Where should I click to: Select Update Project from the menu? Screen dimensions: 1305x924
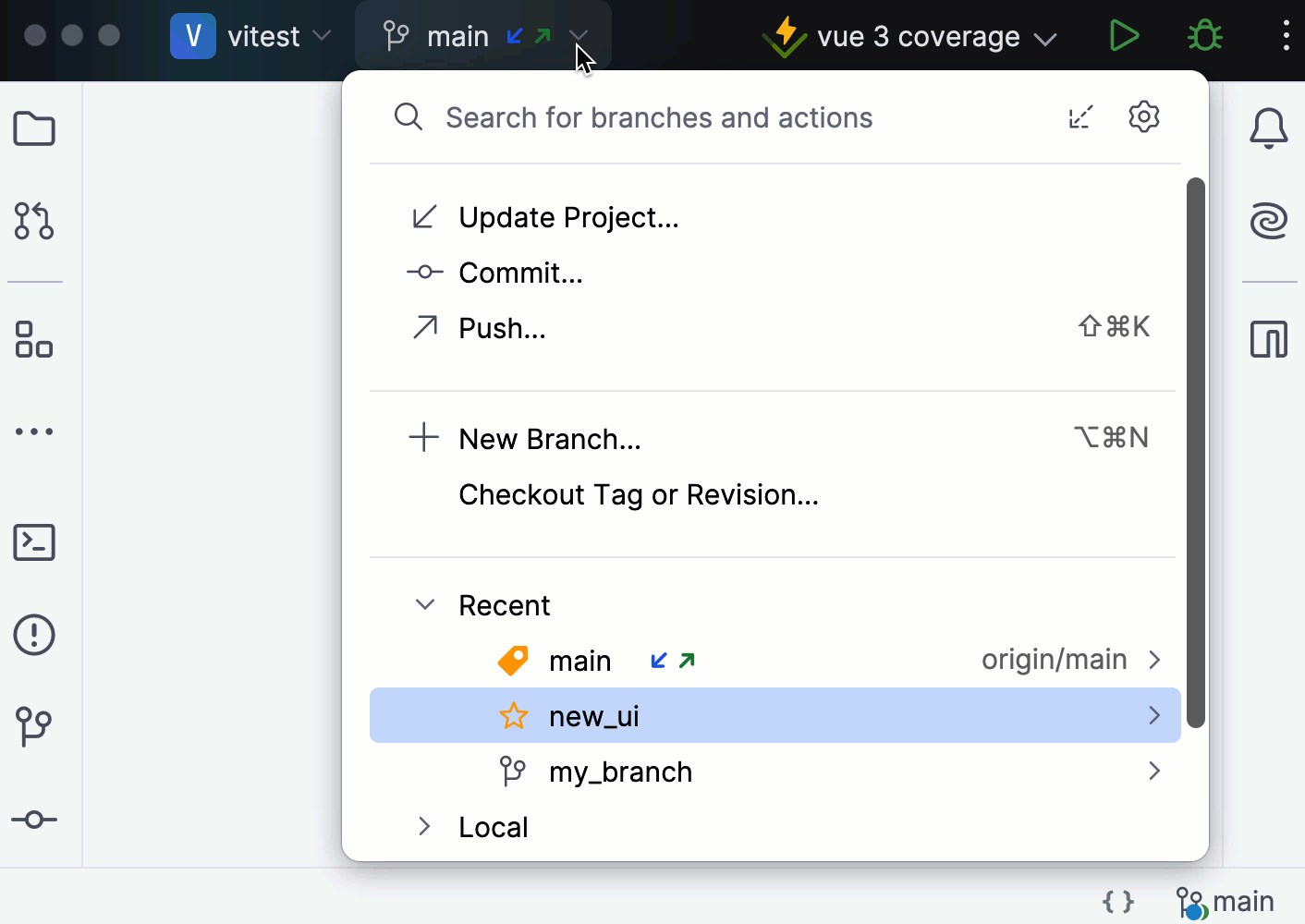click(568, 217)
